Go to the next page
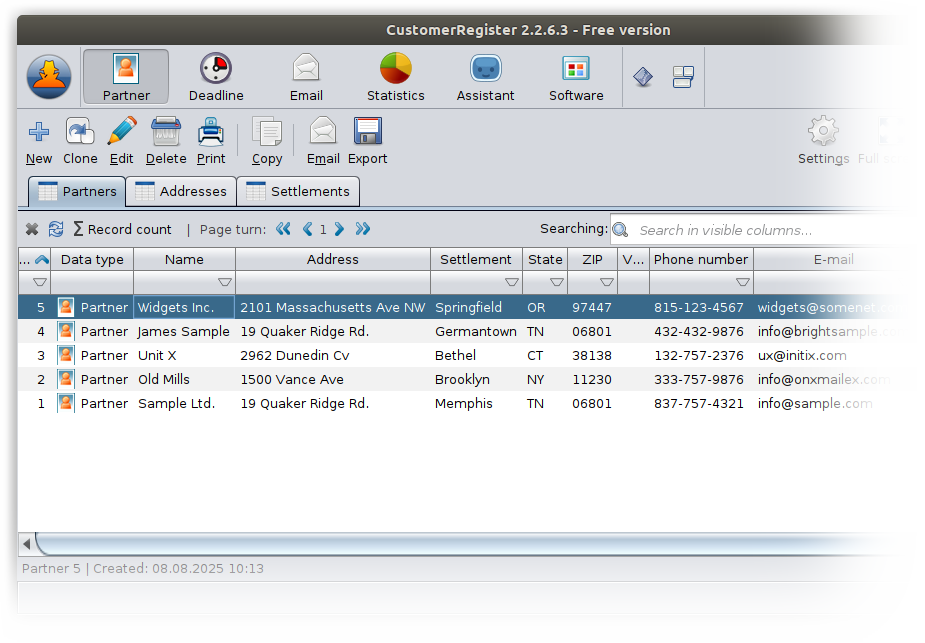This screenshot has width=925, height=643. pos(339,229)
